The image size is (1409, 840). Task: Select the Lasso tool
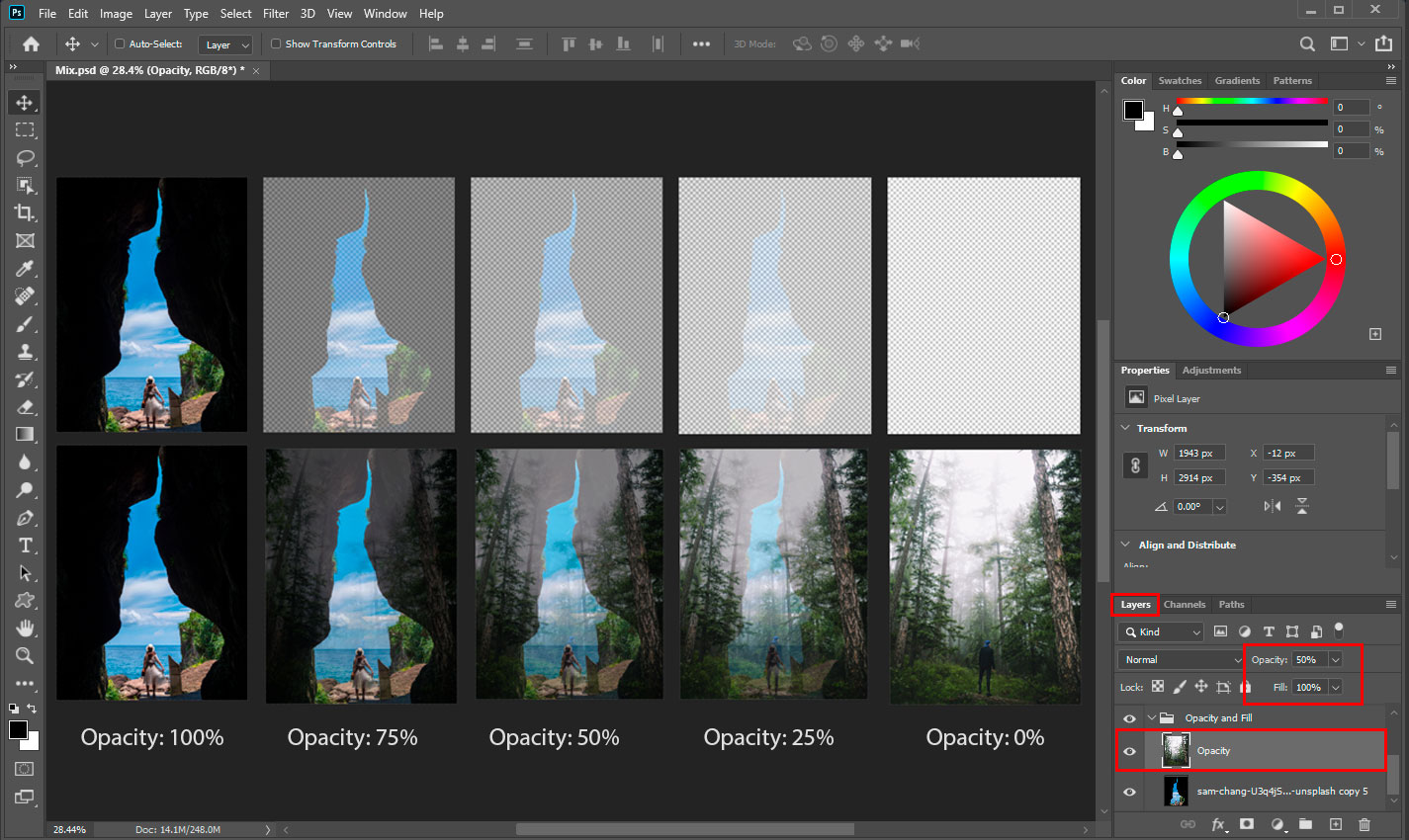24,157
